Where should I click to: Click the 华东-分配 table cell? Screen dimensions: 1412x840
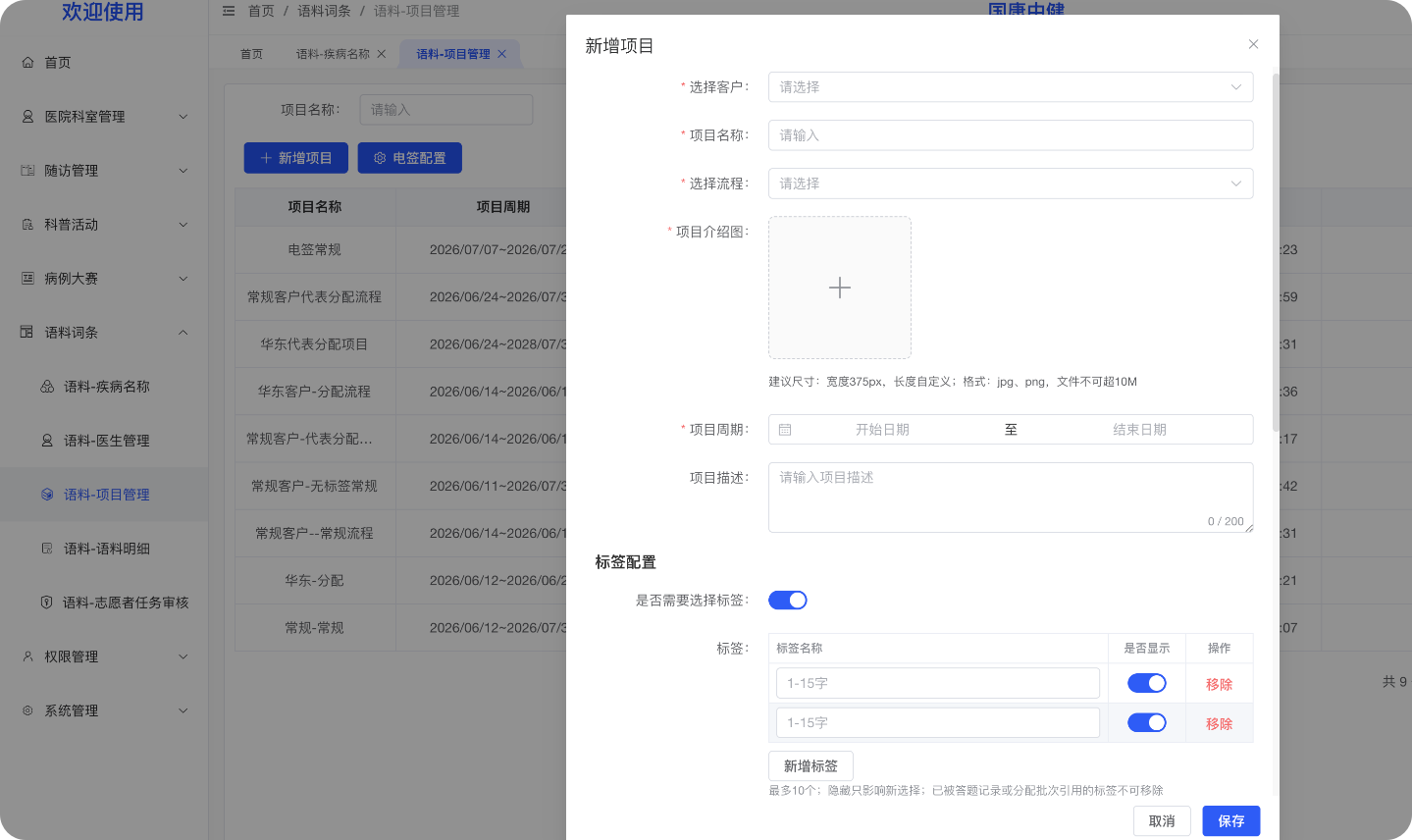tap(314, 580)
